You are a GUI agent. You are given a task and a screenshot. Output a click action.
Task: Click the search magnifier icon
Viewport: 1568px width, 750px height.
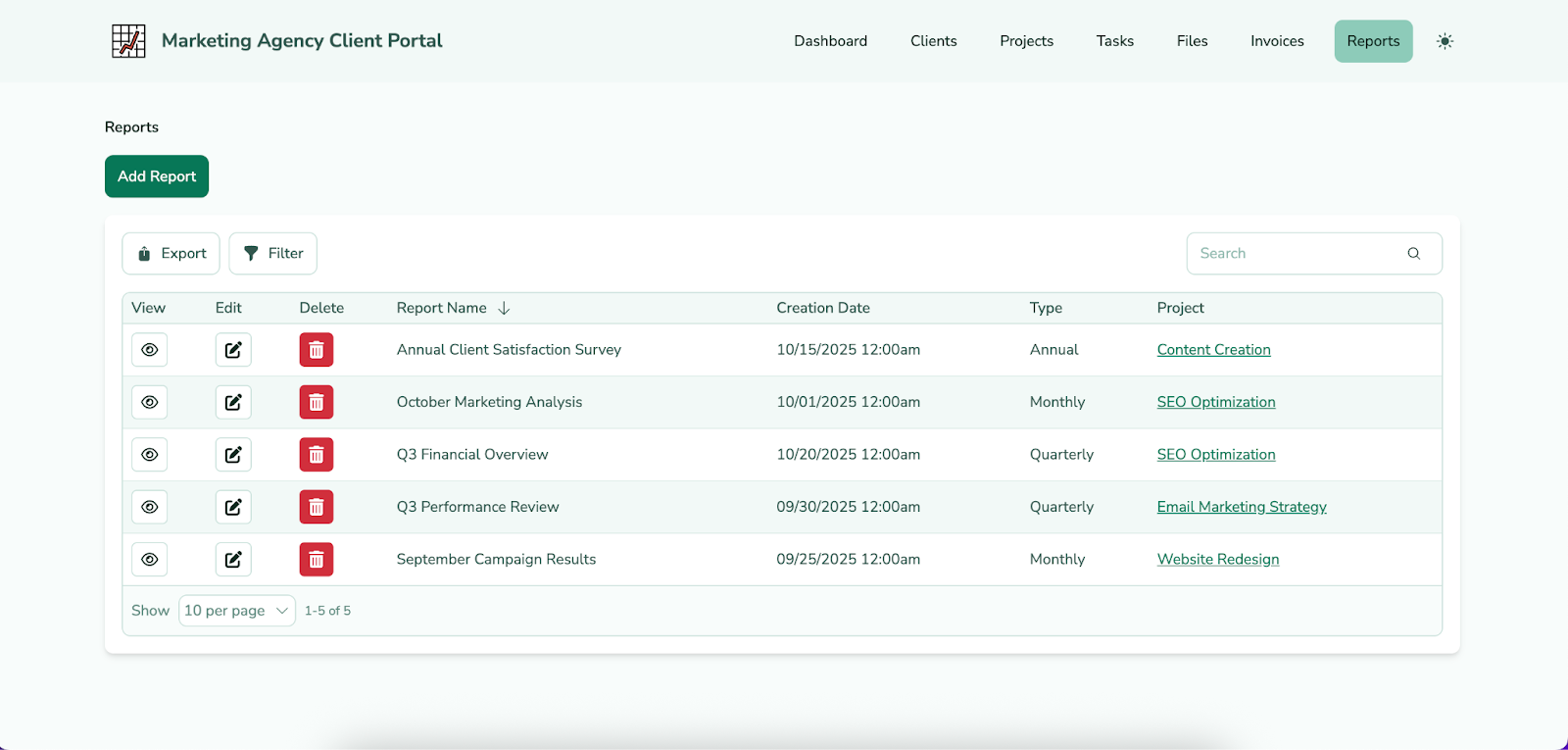coord(1413,254)
